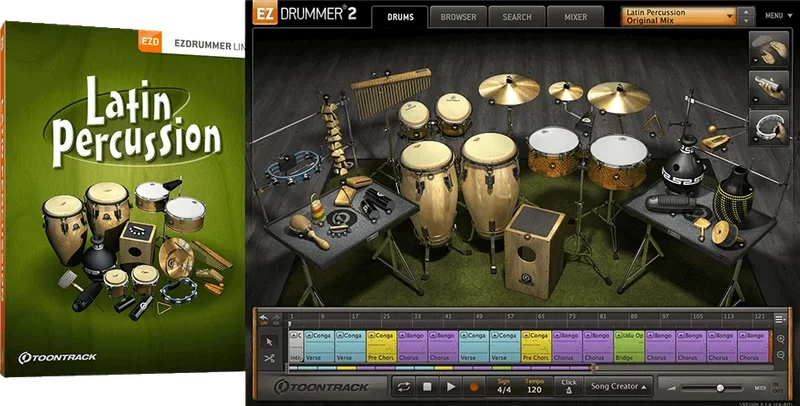The width and height of the screenshot is (800, 406).
Task: Select the arrow pointer tool
Action: point(269,342)
